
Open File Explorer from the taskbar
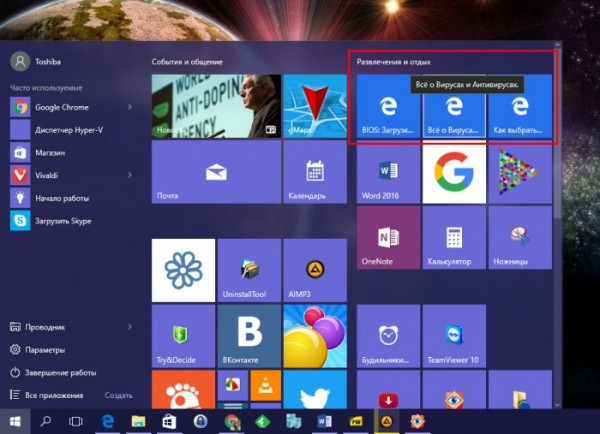pyautogui.click(x=139, y=421)
